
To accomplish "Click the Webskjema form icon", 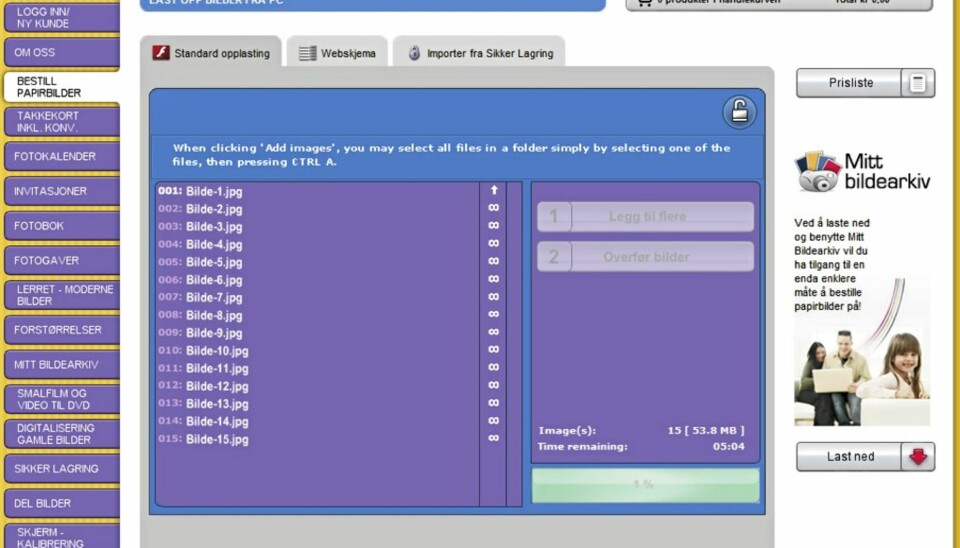I will (x=307, y=53).
